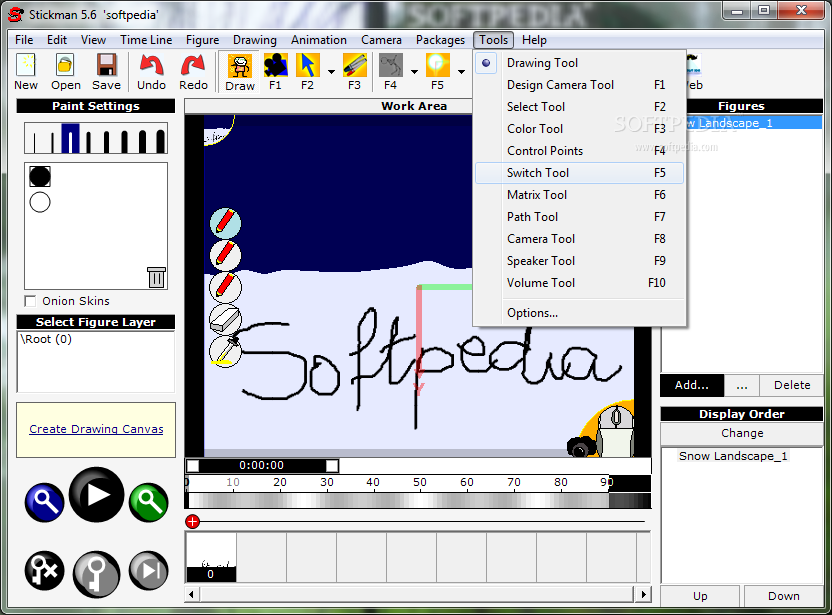Viewport: 832px width, 615px height.
Task: Choose Path Tool from Tools menu
Action: 579,217
